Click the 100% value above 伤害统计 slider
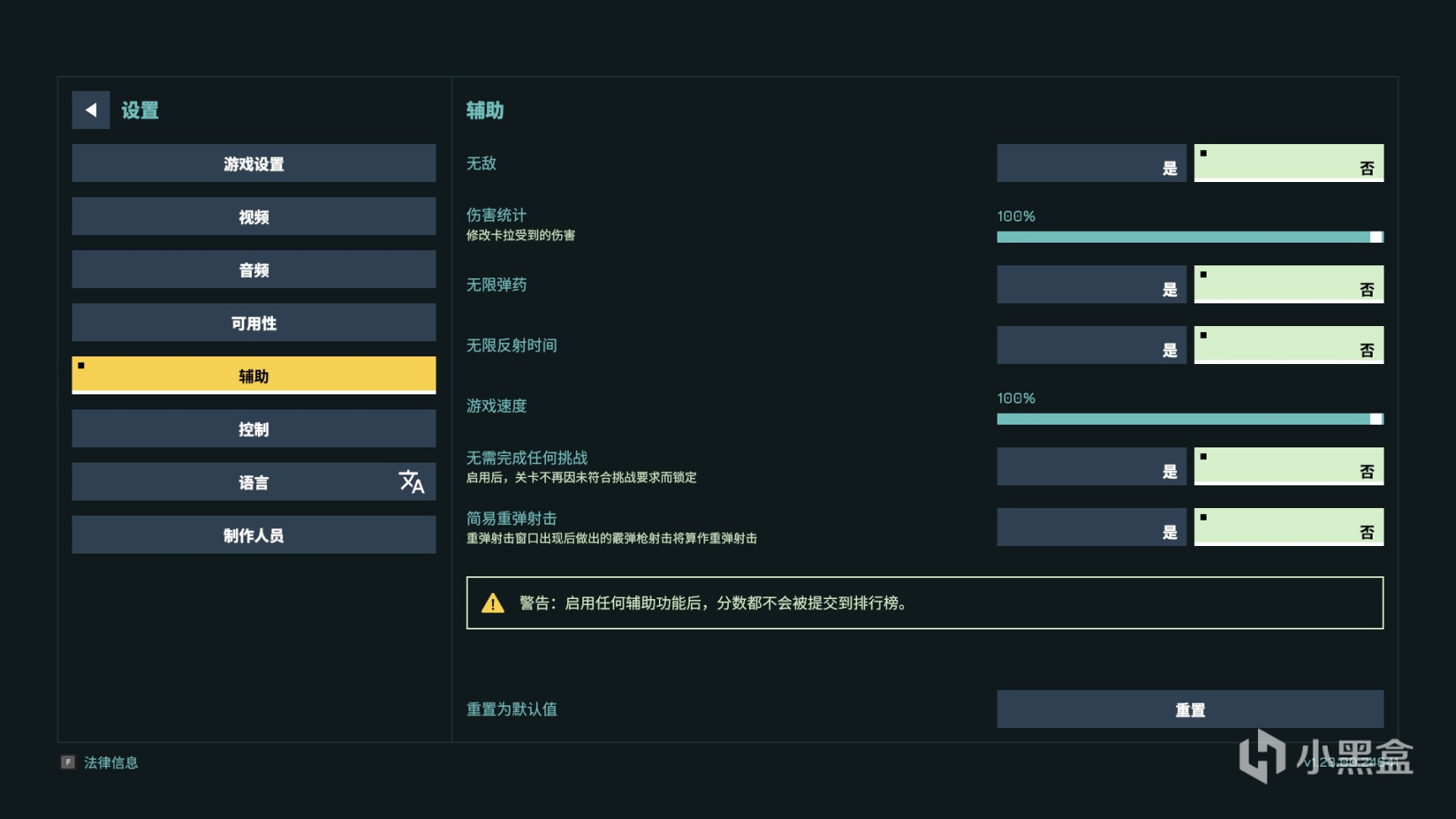 [x=1016, y=217]
